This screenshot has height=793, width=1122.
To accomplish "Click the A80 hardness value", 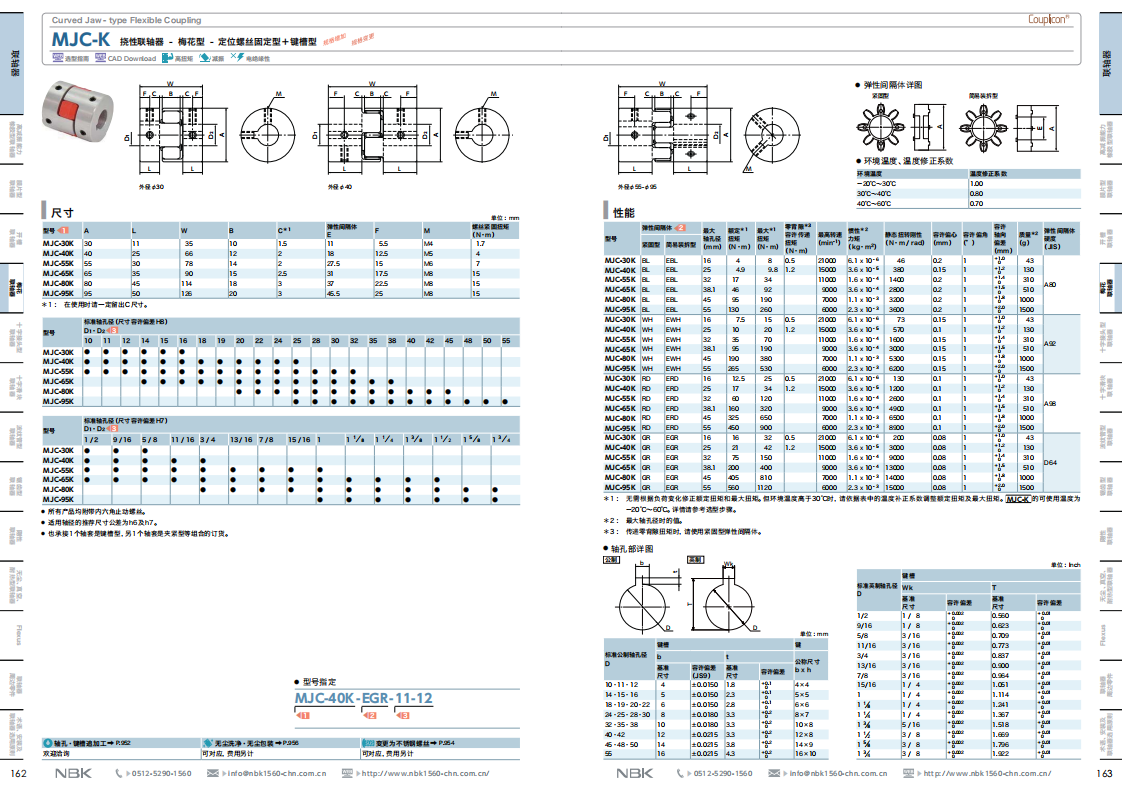I will (1050, 285).
